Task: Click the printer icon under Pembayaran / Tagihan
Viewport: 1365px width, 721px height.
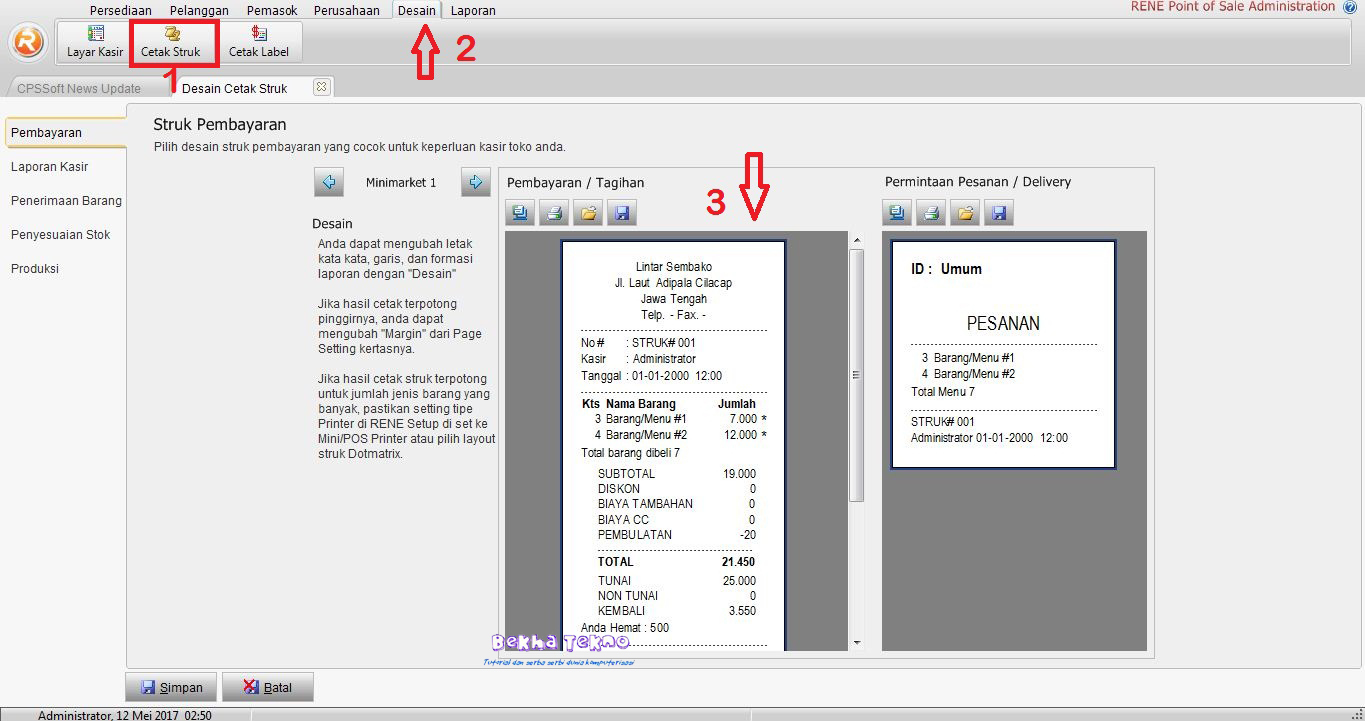Action: tap(554, 212)
